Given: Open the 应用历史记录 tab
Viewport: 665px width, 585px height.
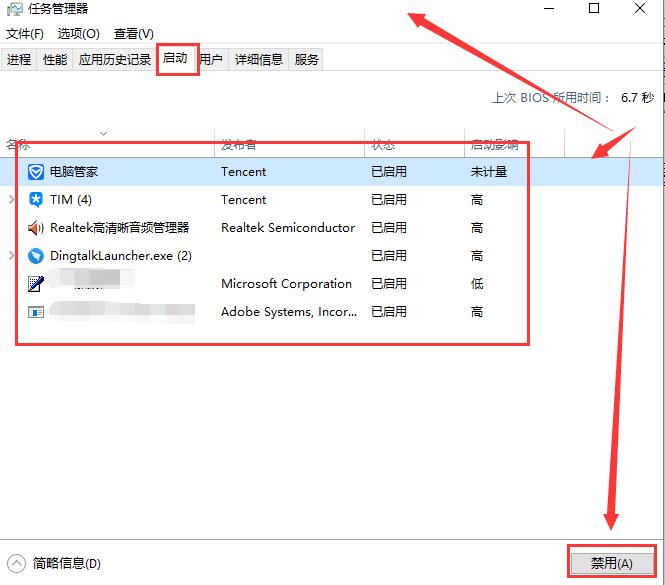Looking at the screenshot, I should pos(114,60).
